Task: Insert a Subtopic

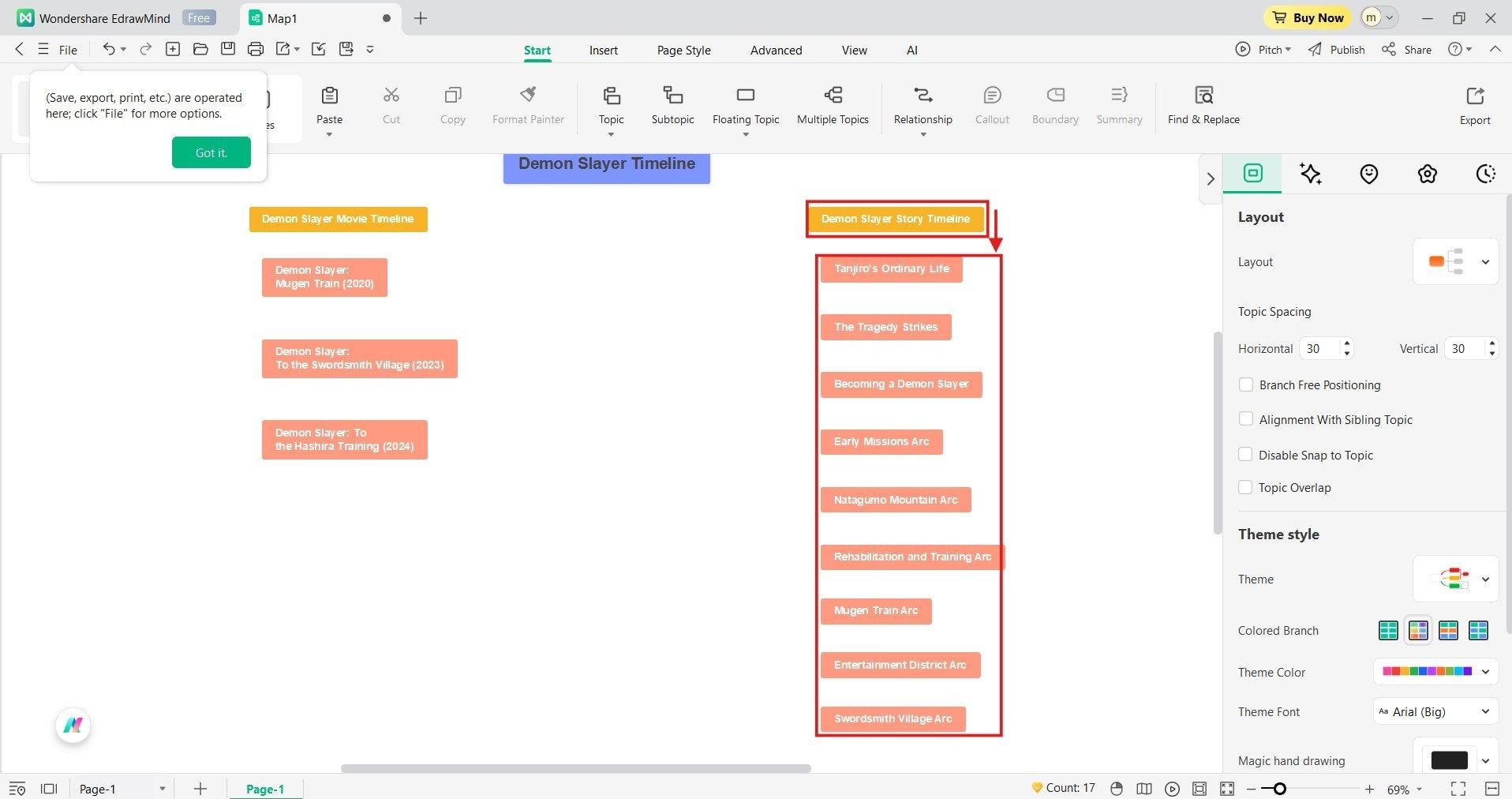Action: click(673, 105)
